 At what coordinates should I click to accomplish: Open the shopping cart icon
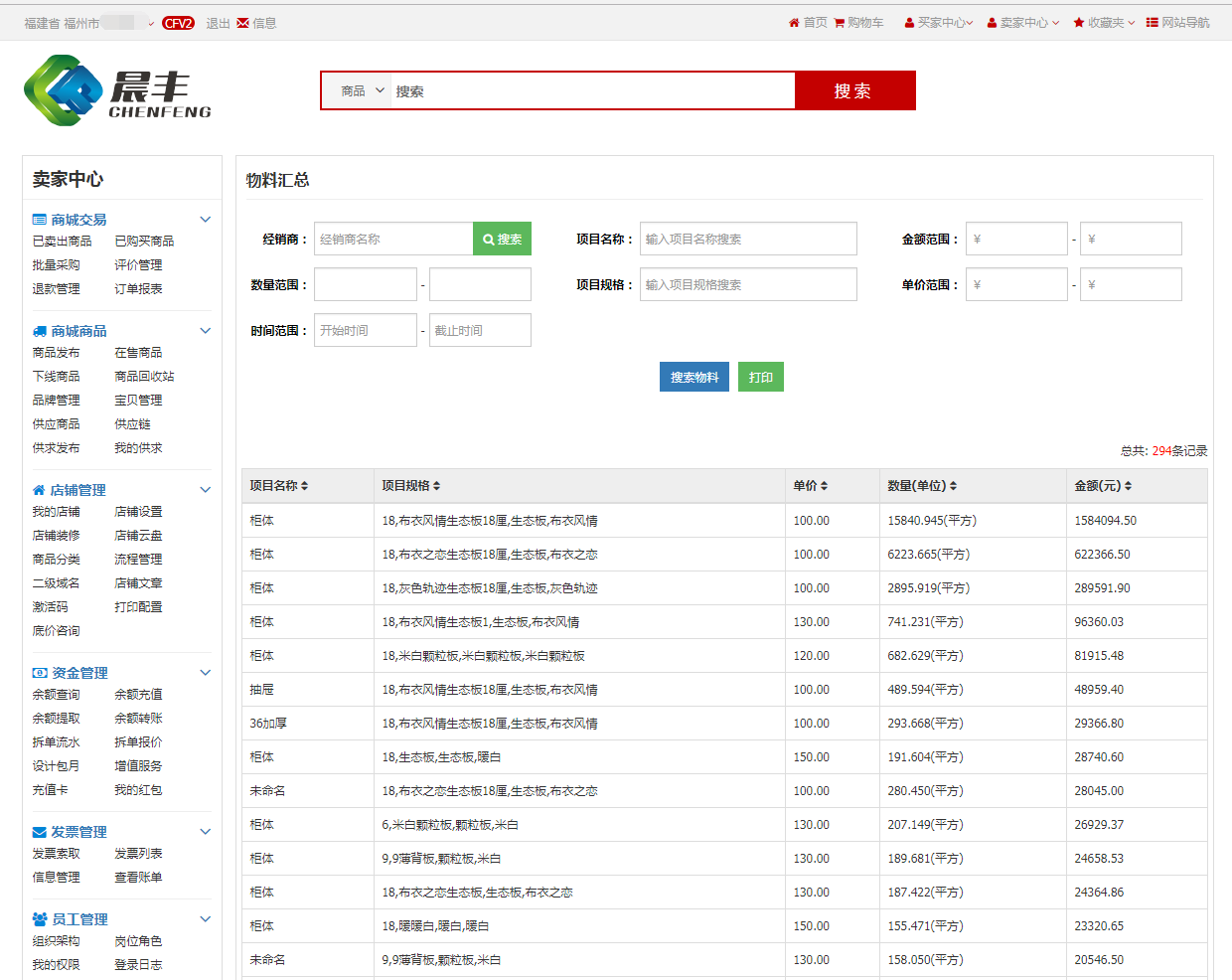[x=840, y=23]
